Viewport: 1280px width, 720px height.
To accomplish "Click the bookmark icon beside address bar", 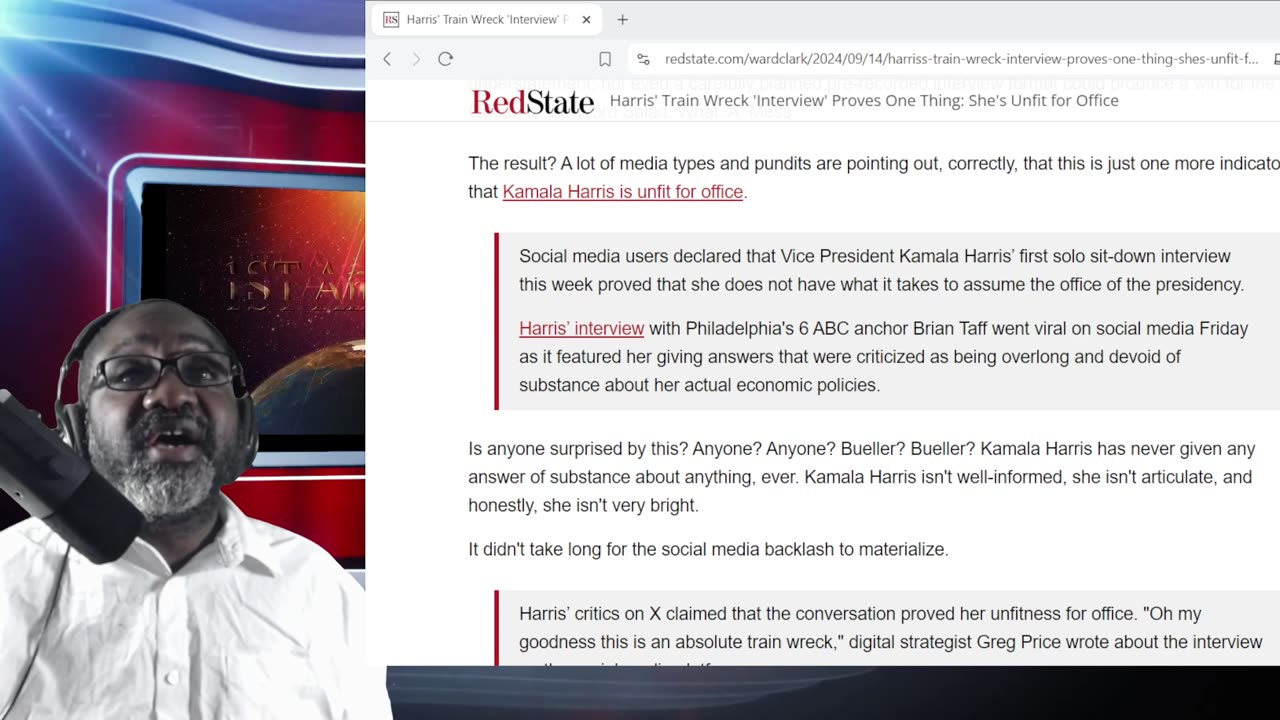I will pyautogui.click(x=605, y=59).
